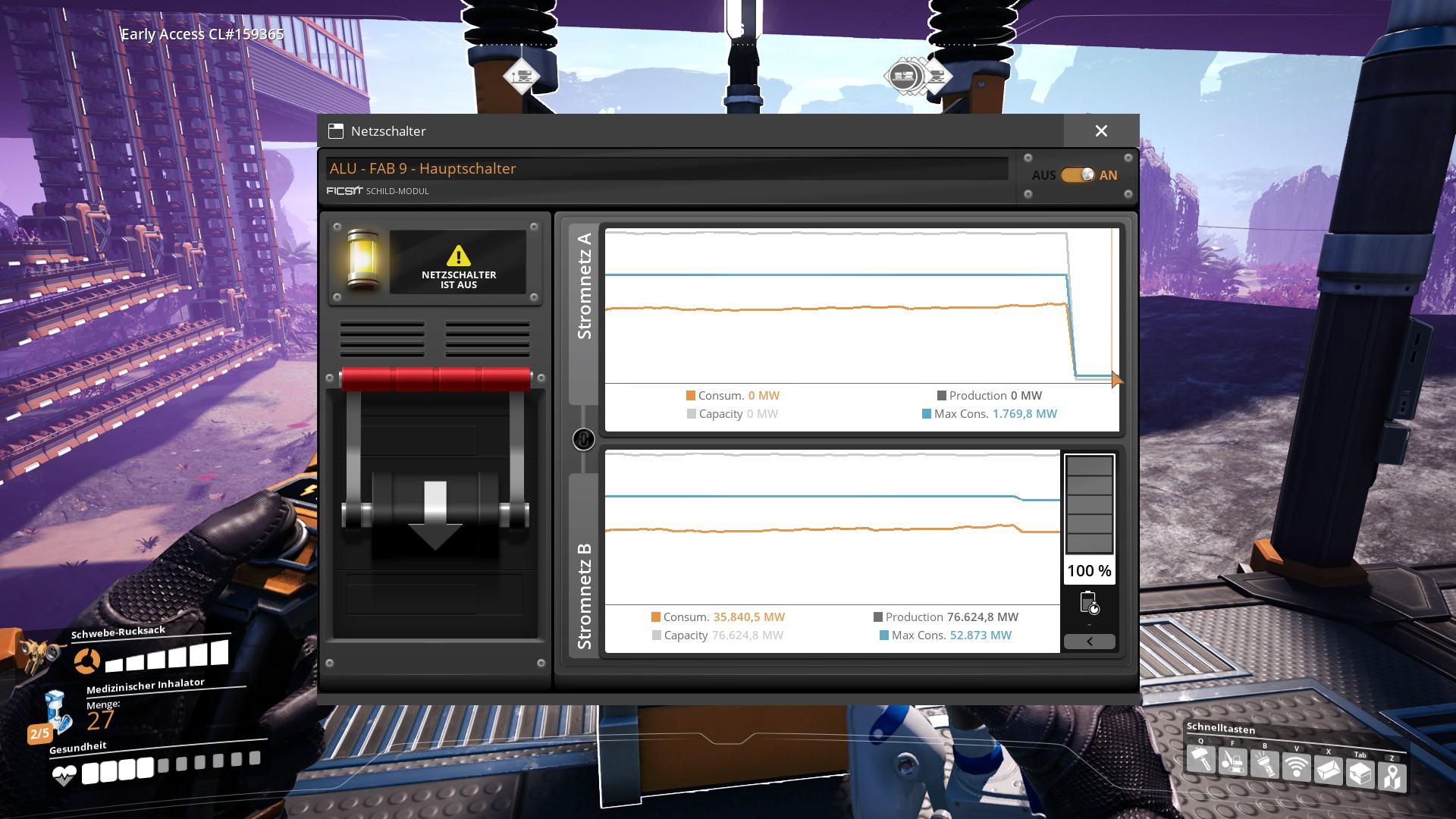Click the Production swatch in Stromnetz B

click(x=877, y=617)
